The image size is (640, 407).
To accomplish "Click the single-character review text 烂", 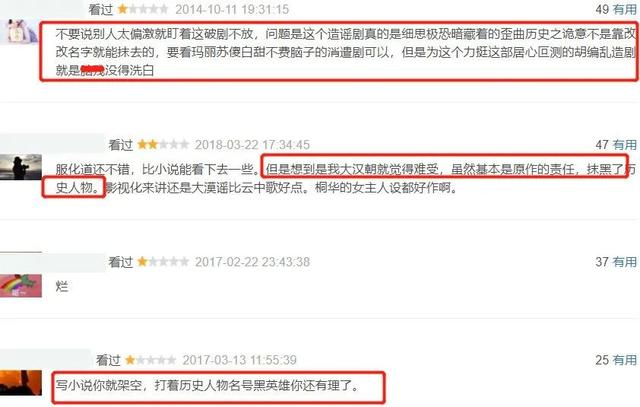I will pyautogui.click(x=62, y=286).
